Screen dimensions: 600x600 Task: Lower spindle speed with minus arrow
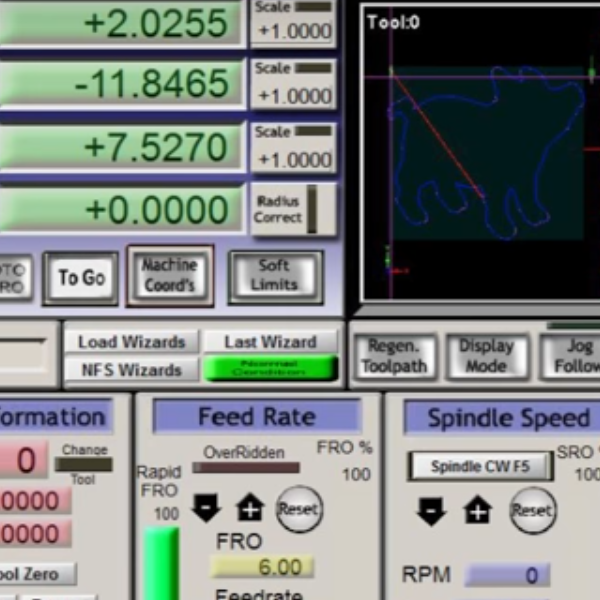pyautogui.click(x=431, y=511)
